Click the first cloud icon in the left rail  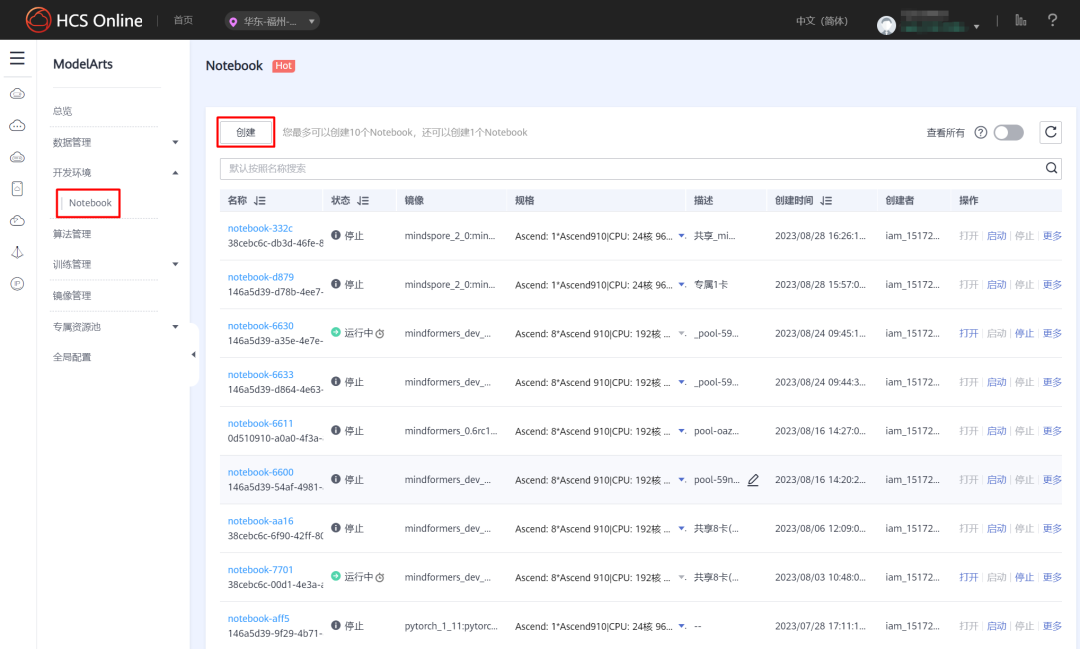(x=17, y=94)
